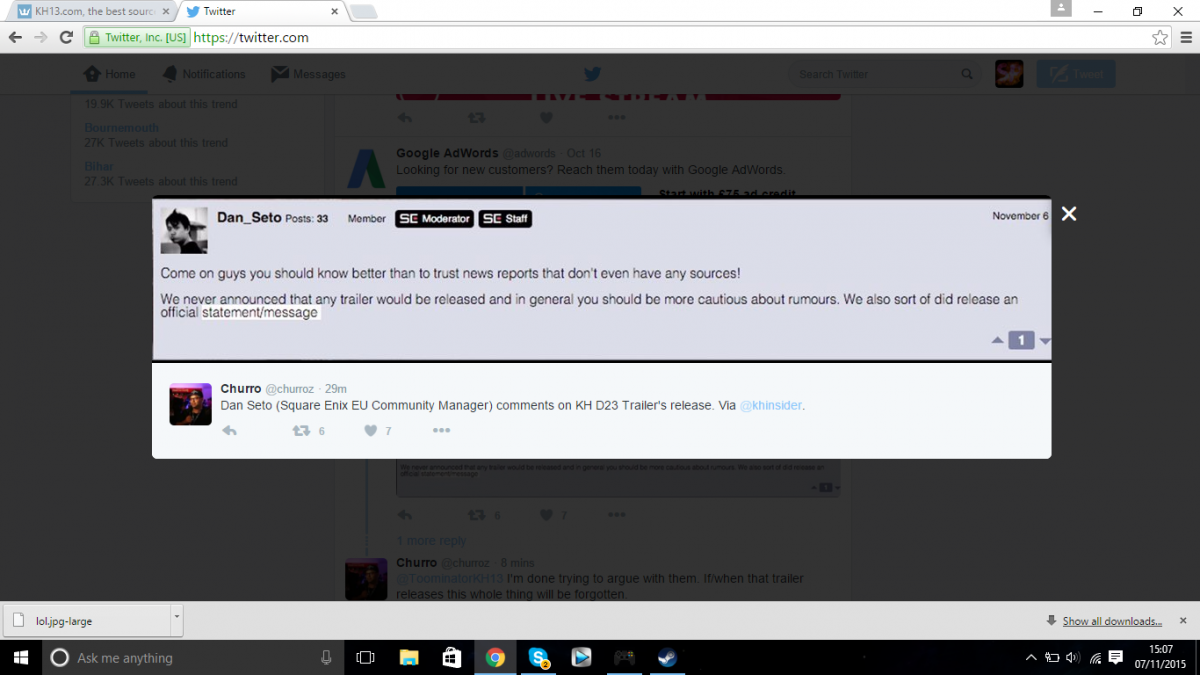Open the Twitter Notifications tab
1200x675 pixels.
[204, 74]
